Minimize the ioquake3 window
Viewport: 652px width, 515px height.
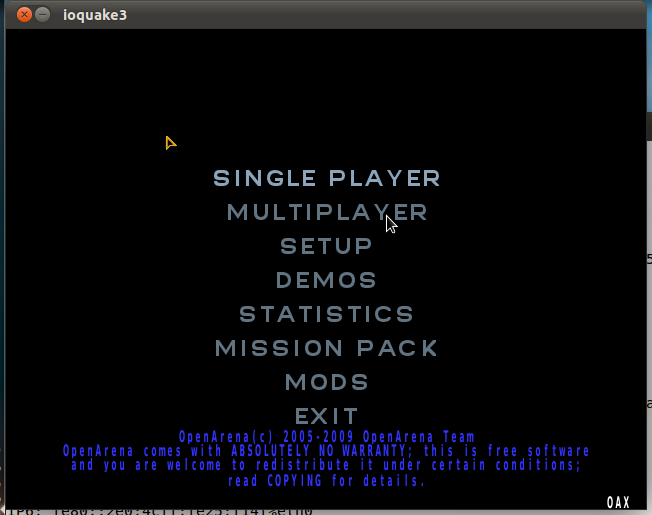[43, 15]
